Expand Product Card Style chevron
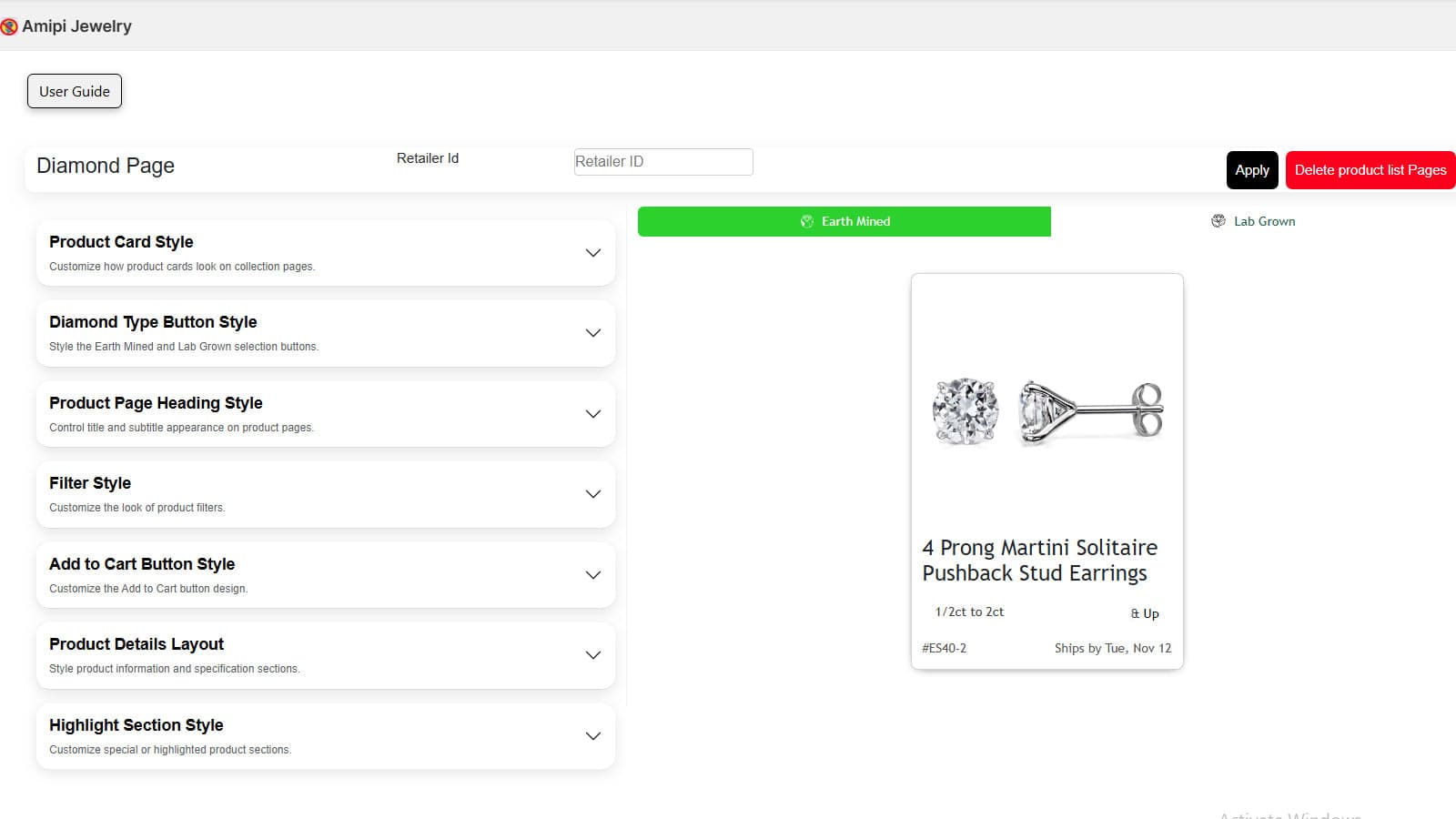 point(593,253)
